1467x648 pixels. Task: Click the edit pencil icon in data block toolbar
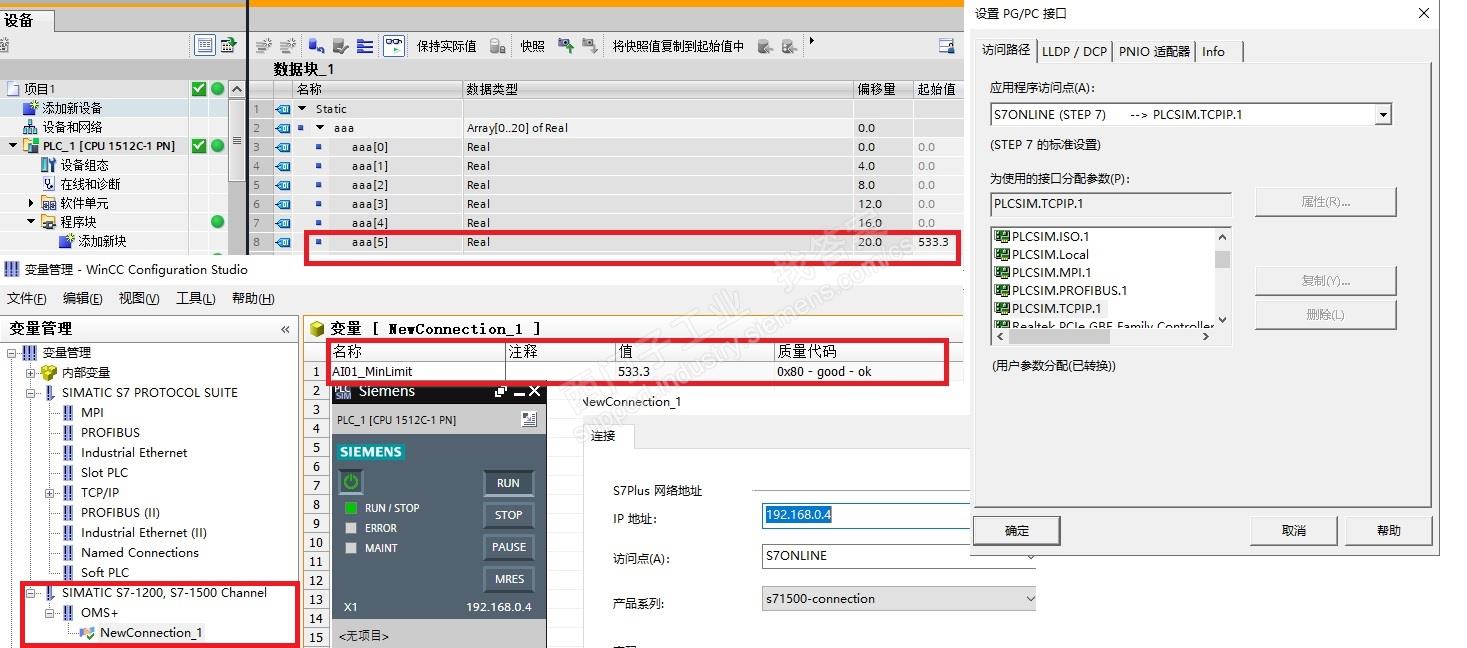click(340, 46)
